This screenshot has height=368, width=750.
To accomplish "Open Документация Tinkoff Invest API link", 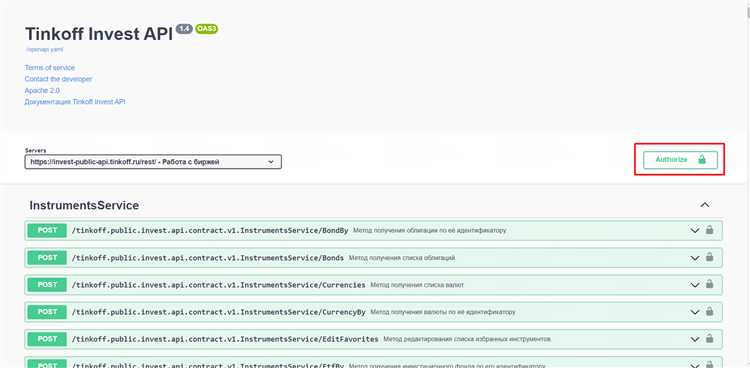I will (75, 102).
